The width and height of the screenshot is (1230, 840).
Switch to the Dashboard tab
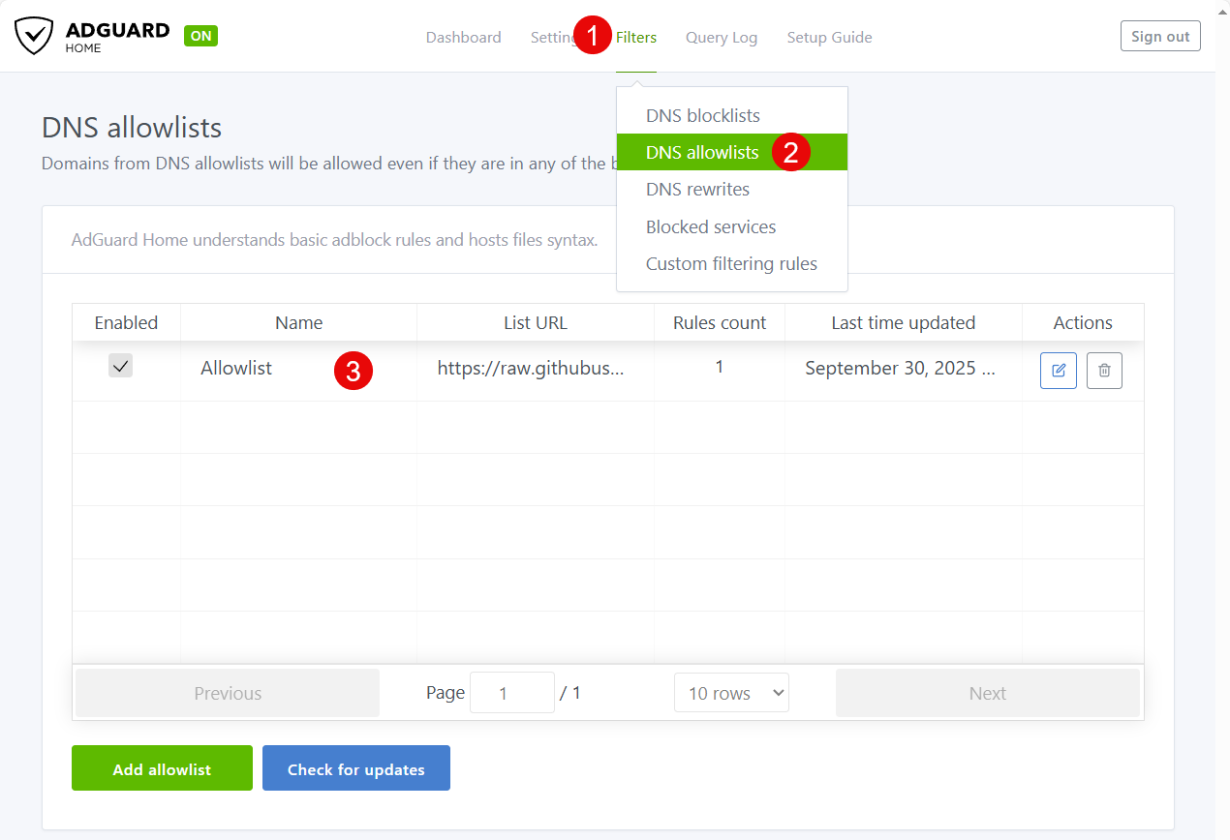coord(463,38)
